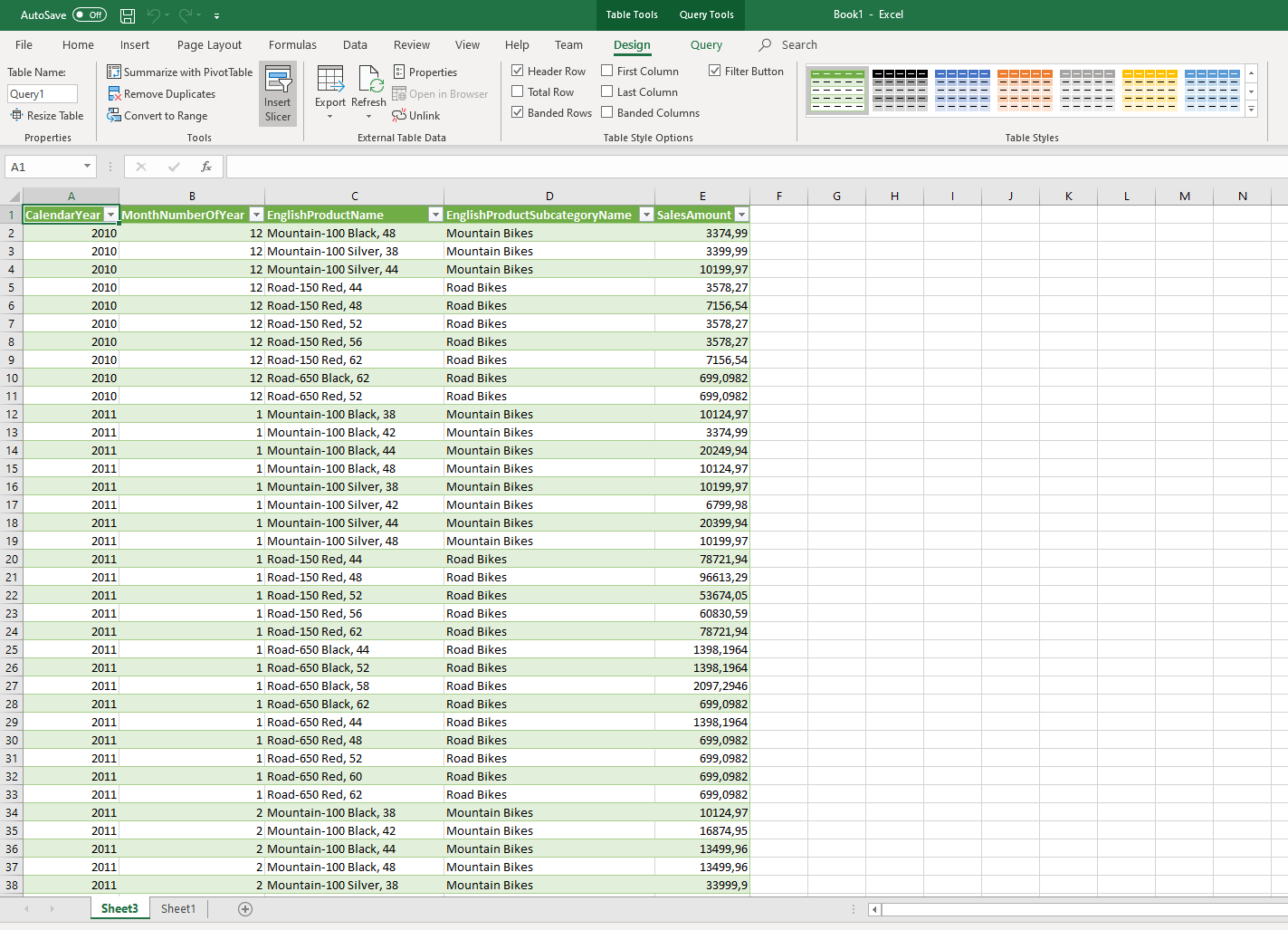The height and width of the screenshot is (930, 1288).
Task: Choose the orange table style swatch
Action: (1026, 89)
